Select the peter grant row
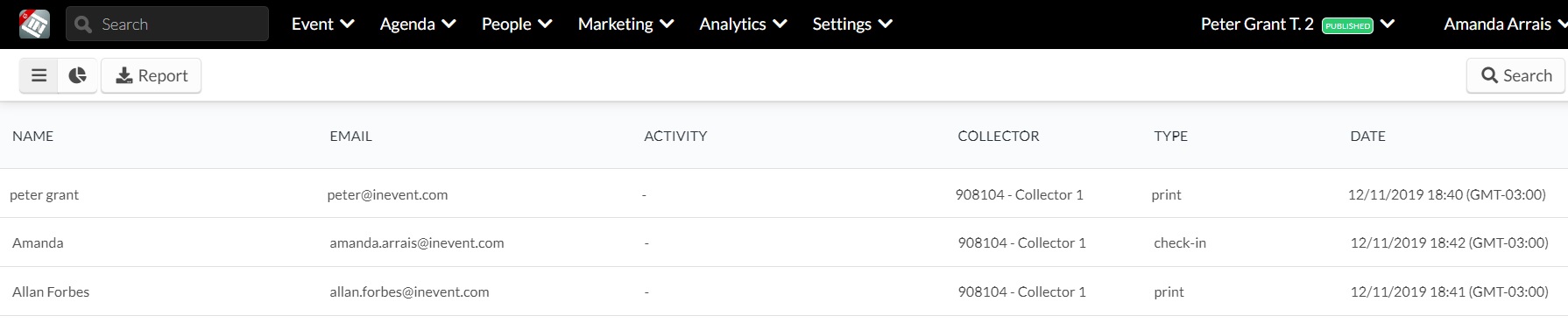 [x=784, y=194]
